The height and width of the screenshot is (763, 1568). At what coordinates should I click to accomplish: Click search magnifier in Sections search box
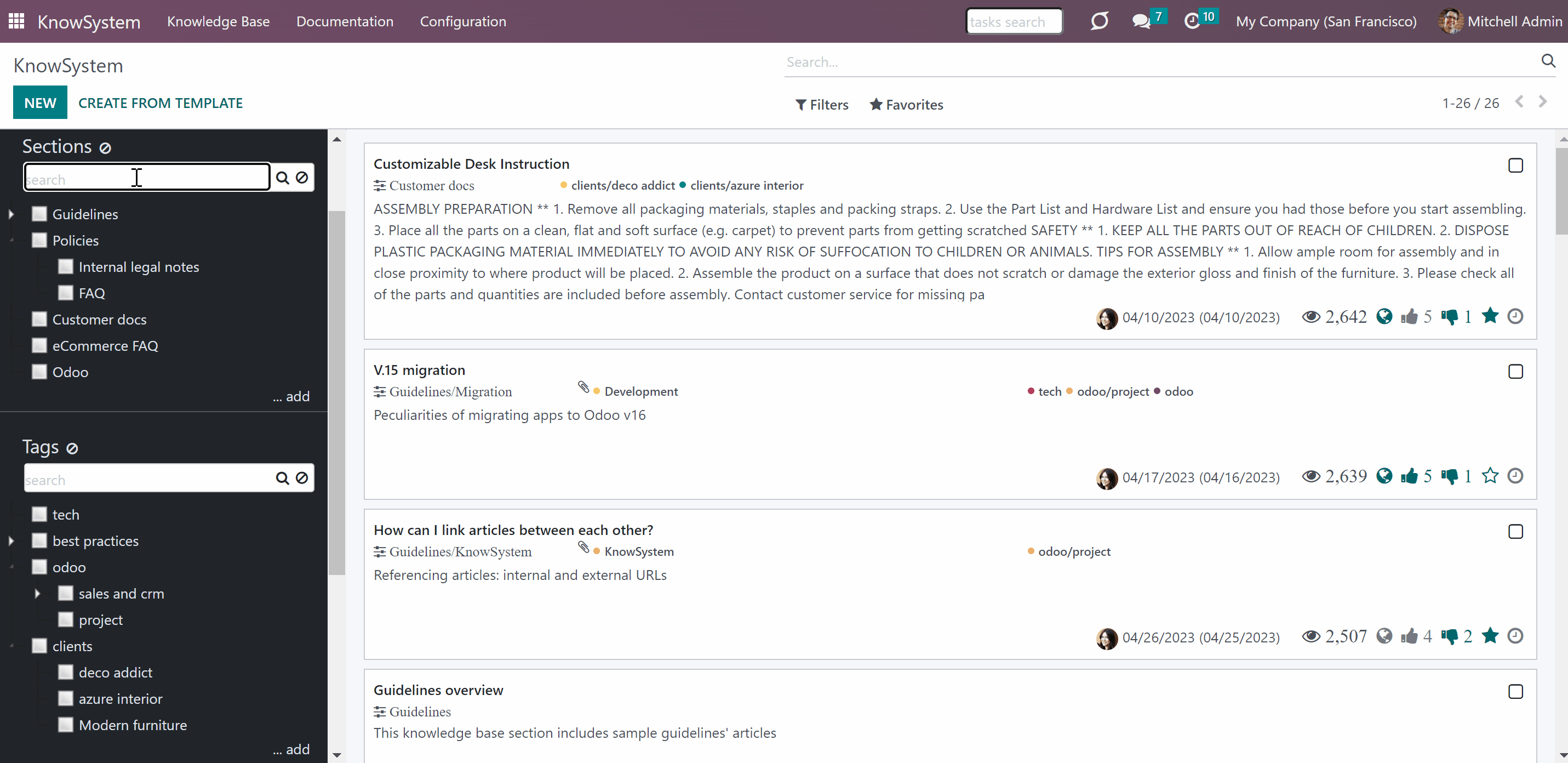click(x=283, y=178)
